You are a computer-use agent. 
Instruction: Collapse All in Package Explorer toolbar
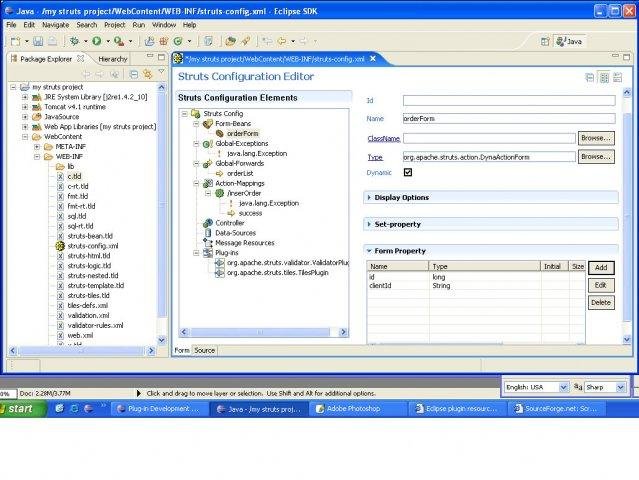(133, 74)
